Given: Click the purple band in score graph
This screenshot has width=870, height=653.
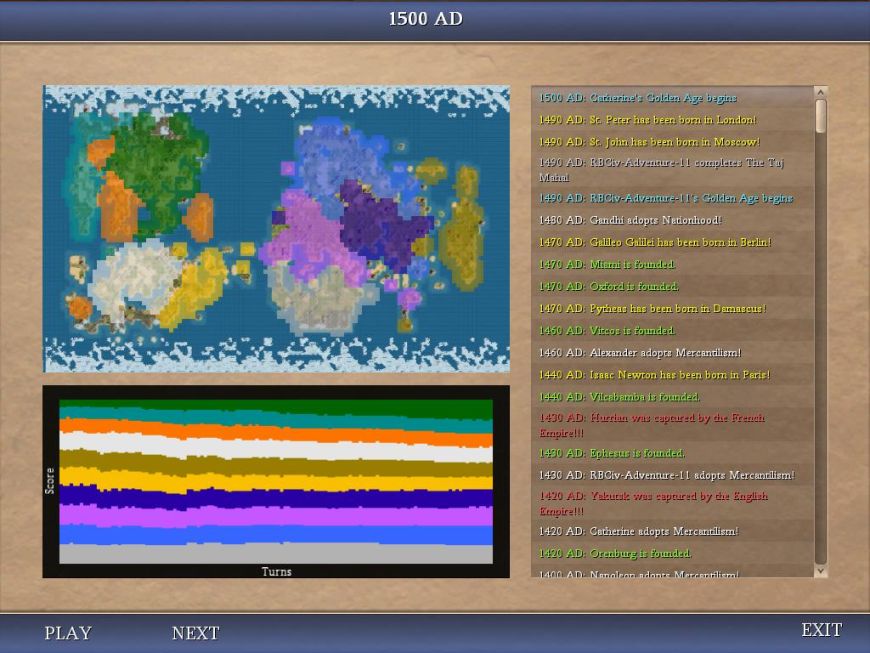Looking at the screenshot, I should 276,516.
